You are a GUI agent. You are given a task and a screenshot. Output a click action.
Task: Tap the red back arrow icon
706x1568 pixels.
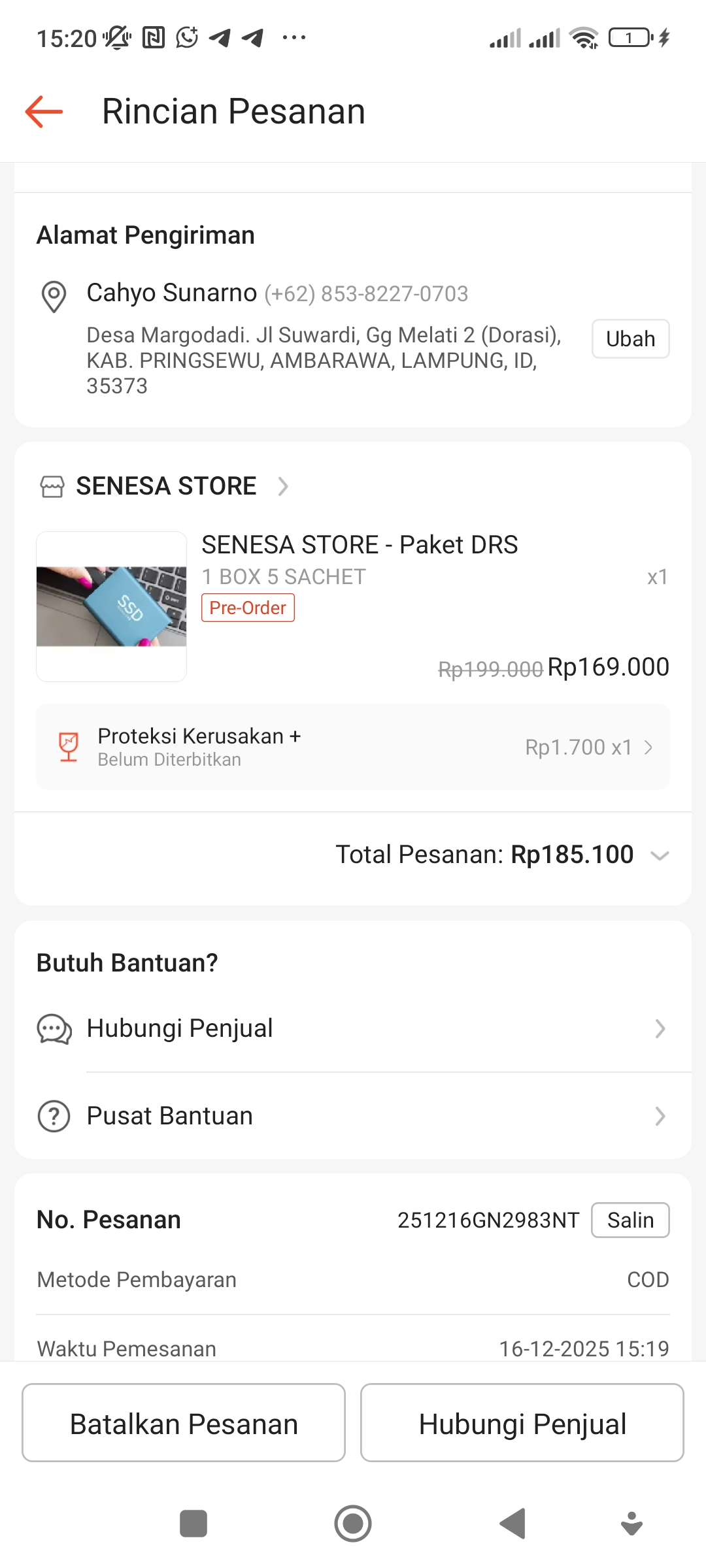click(x=44, y=112)
